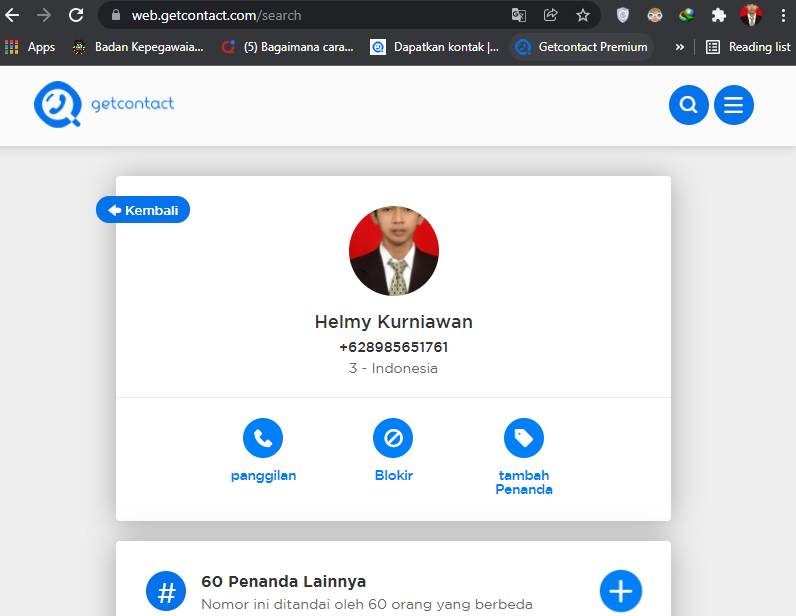Click the hashtag tags icon
The image size is (796, 616).
[166, 591]
